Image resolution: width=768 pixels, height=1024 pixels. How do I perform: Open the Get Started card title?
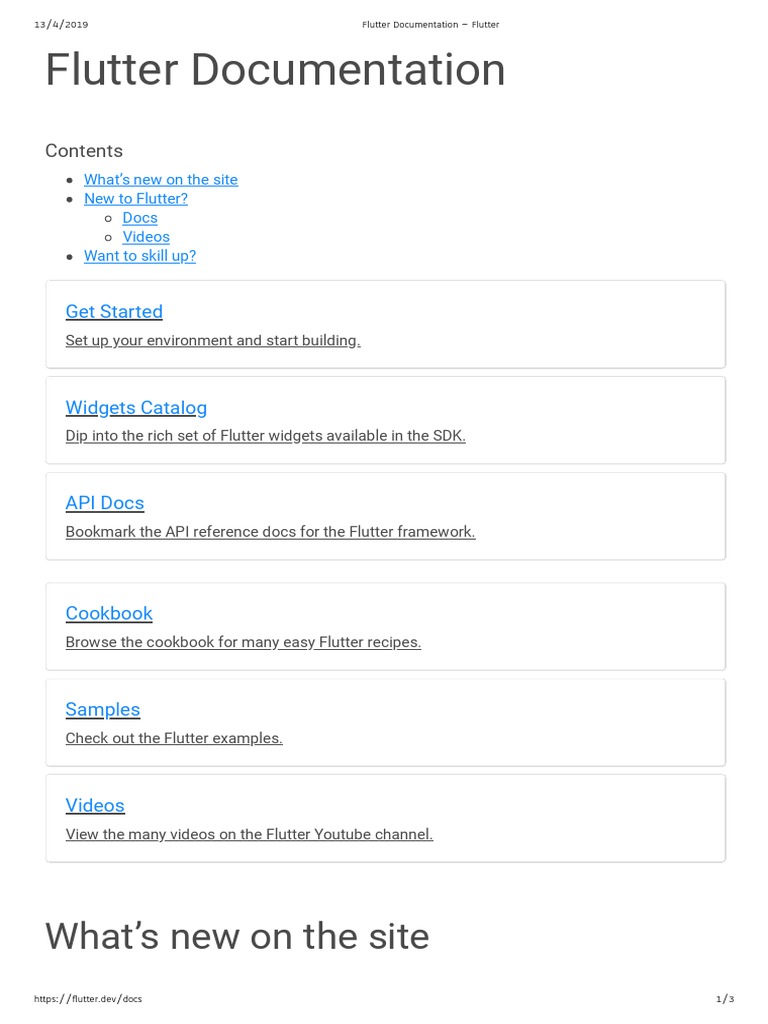114,312
